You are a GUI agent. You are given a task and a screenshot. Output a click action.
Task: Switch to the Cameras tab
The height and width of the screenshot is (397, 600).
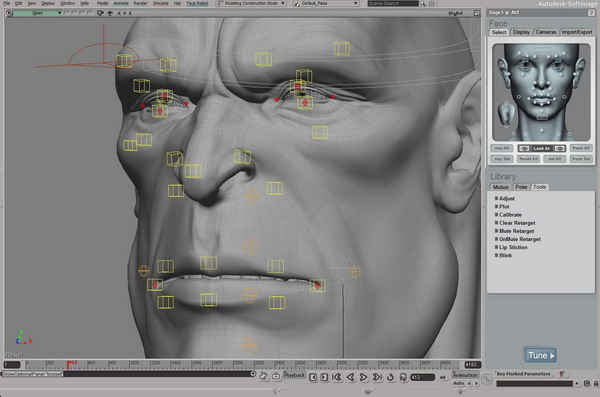click(546, 32)
